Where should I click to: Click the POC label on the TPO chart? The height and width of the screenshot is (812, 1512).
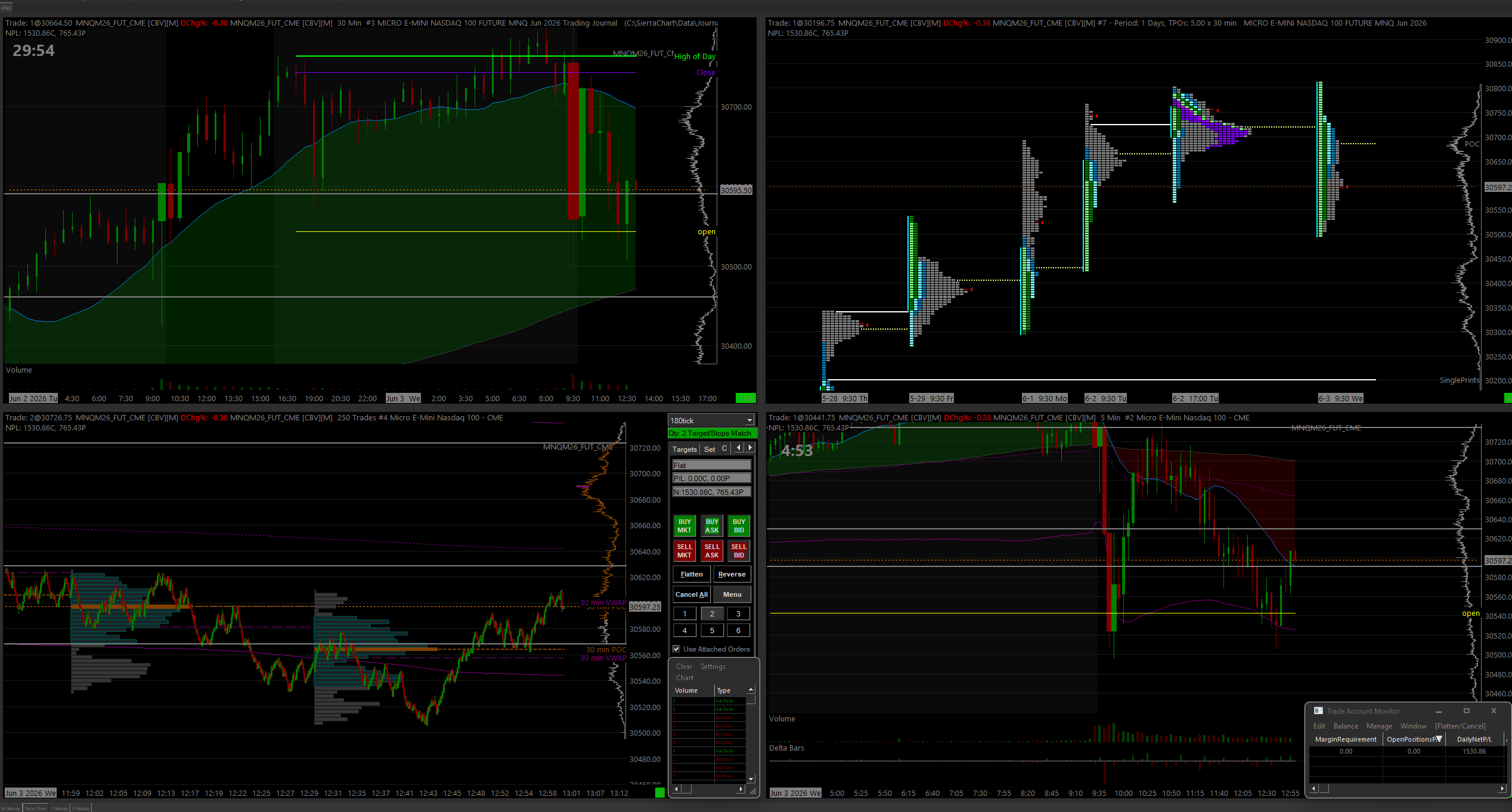tap(1472, 144)
